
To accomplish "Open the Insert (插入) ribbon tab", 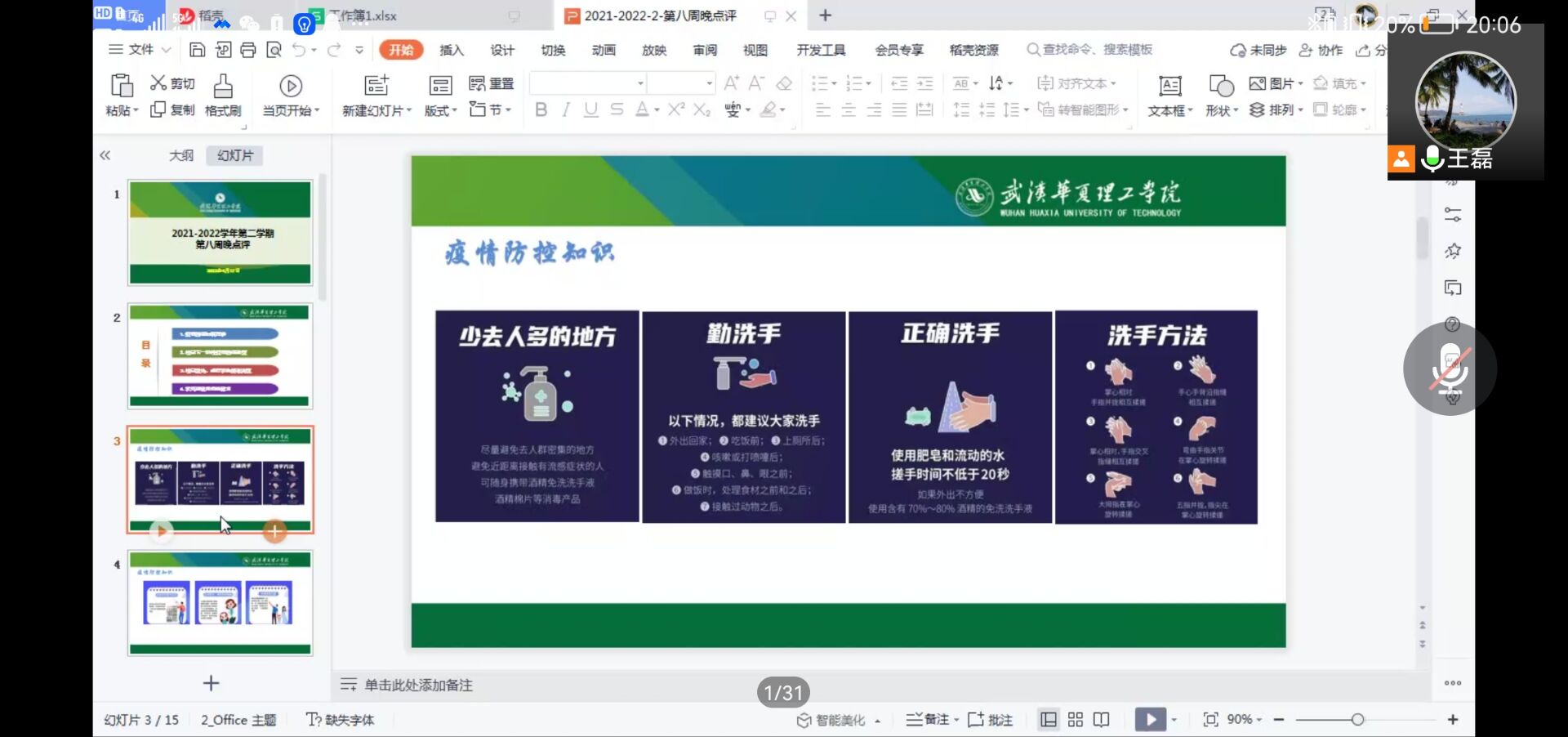I will (451, 50).
